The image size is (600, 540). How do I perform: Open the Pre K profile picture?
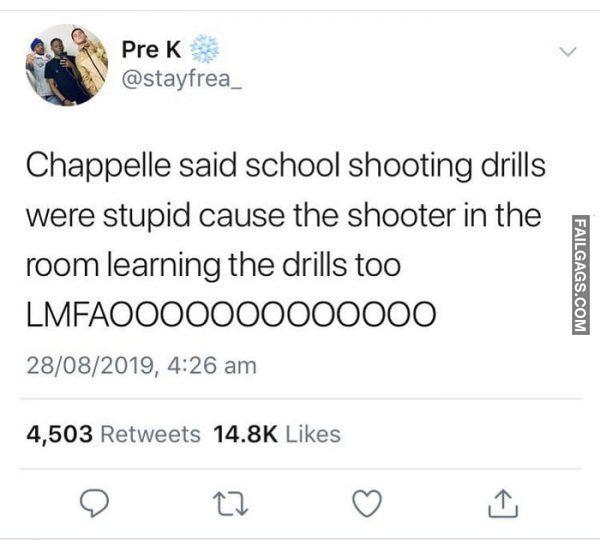click(67, 65)
